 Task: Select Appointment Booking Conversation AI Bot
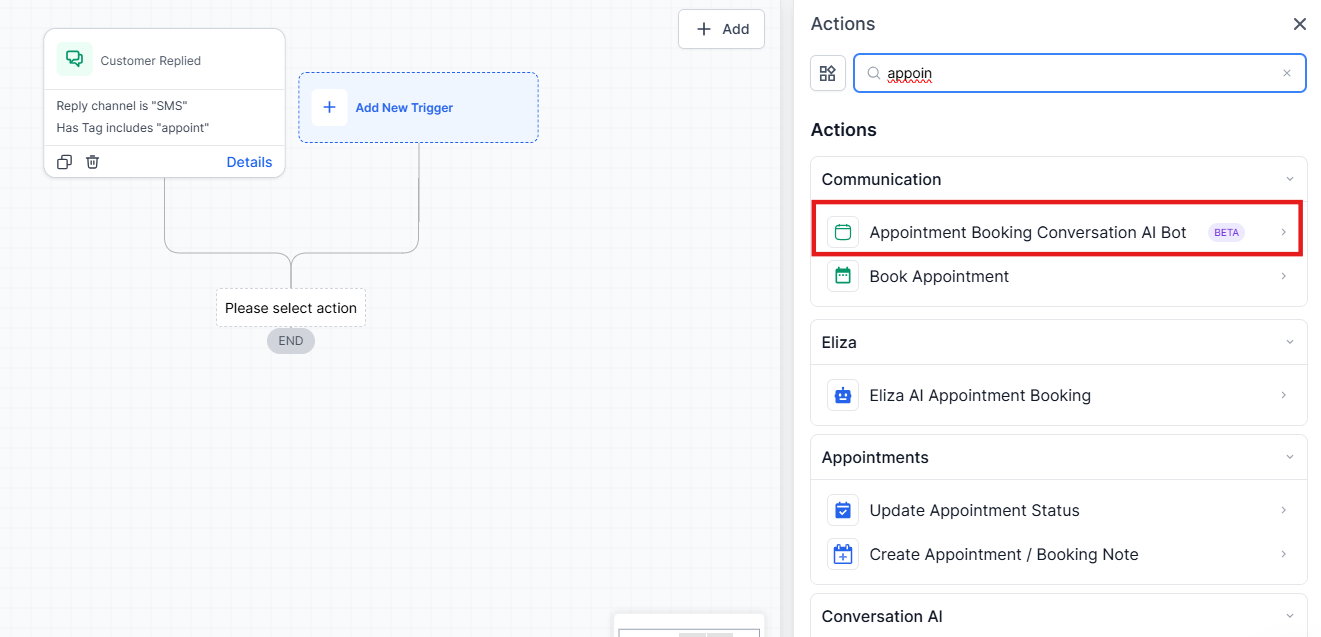tap(1027, 232)
